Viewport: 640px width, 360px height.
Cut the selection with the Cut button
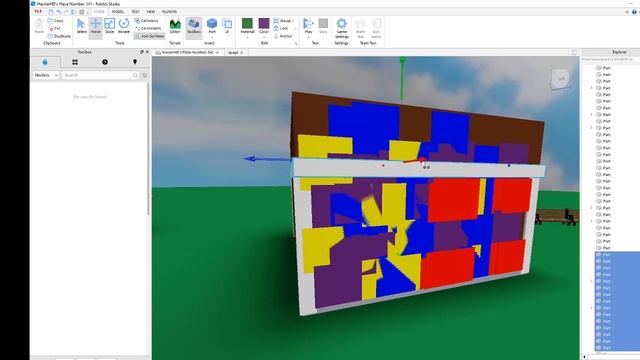[54, 28]
